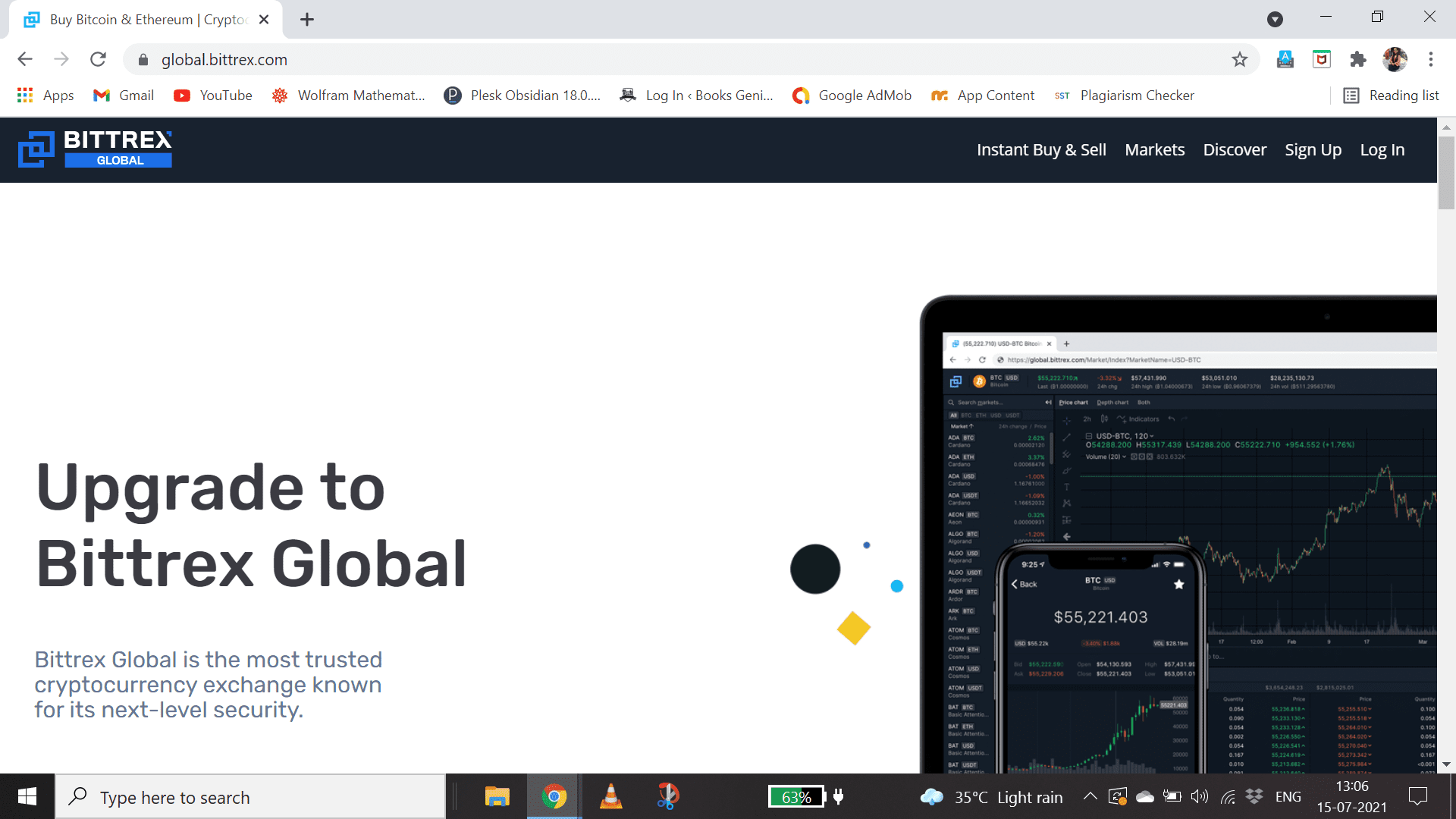Screen dimensions: 1456x819
Task: Select the Buy Bitcoin & Ethereum tab
Action: (146, 20)
